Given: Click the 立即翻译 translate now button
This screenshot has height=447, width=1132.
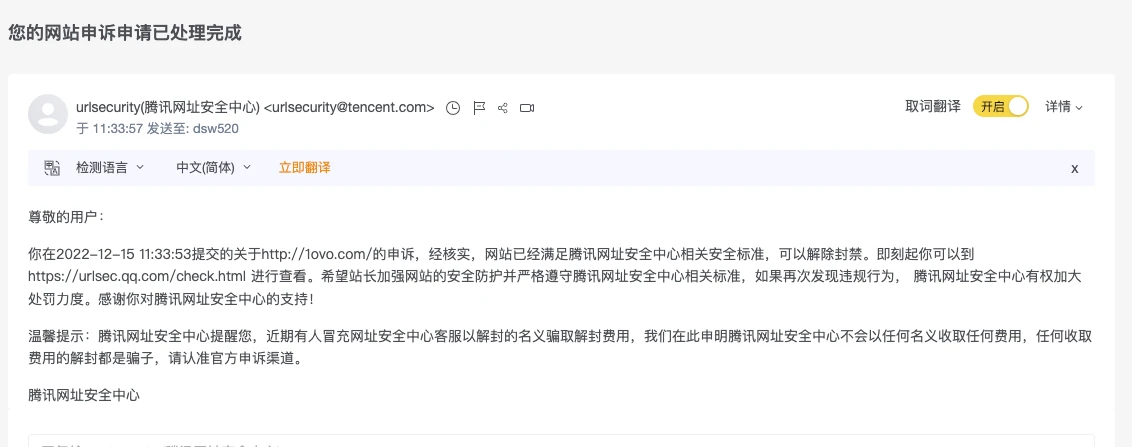Looking at the screenshot, I should pos(304,168).
